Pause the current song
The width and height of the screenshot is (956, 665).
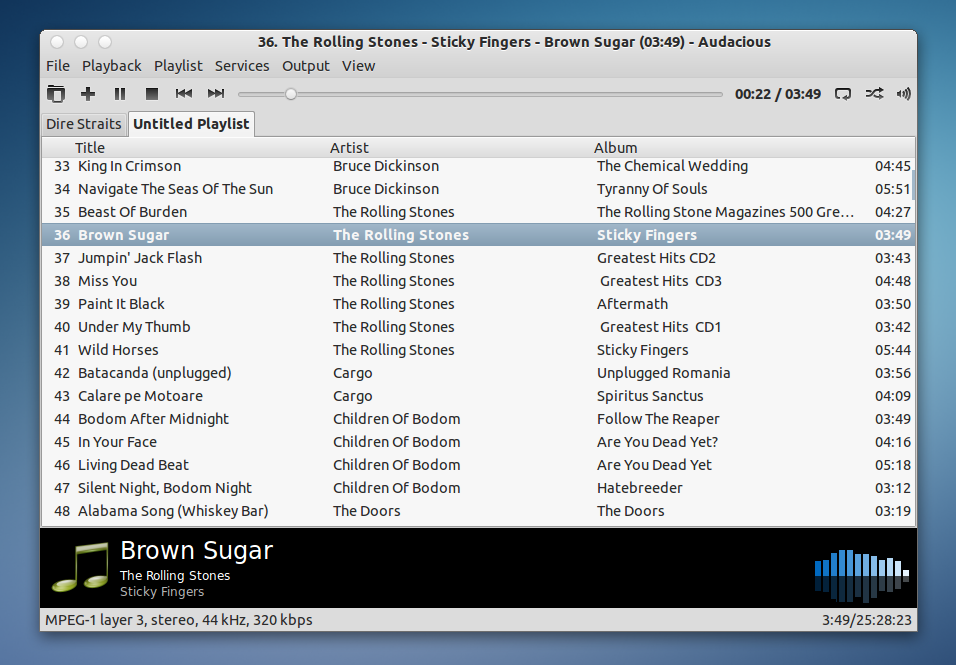(x=120, y=94)
